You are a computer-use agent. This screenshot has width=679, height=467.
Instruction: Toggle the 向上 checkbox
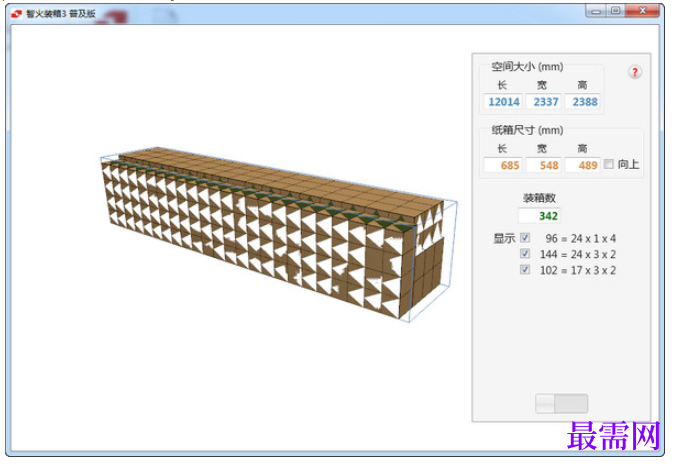pyautogui.click(x=609, y=164)
